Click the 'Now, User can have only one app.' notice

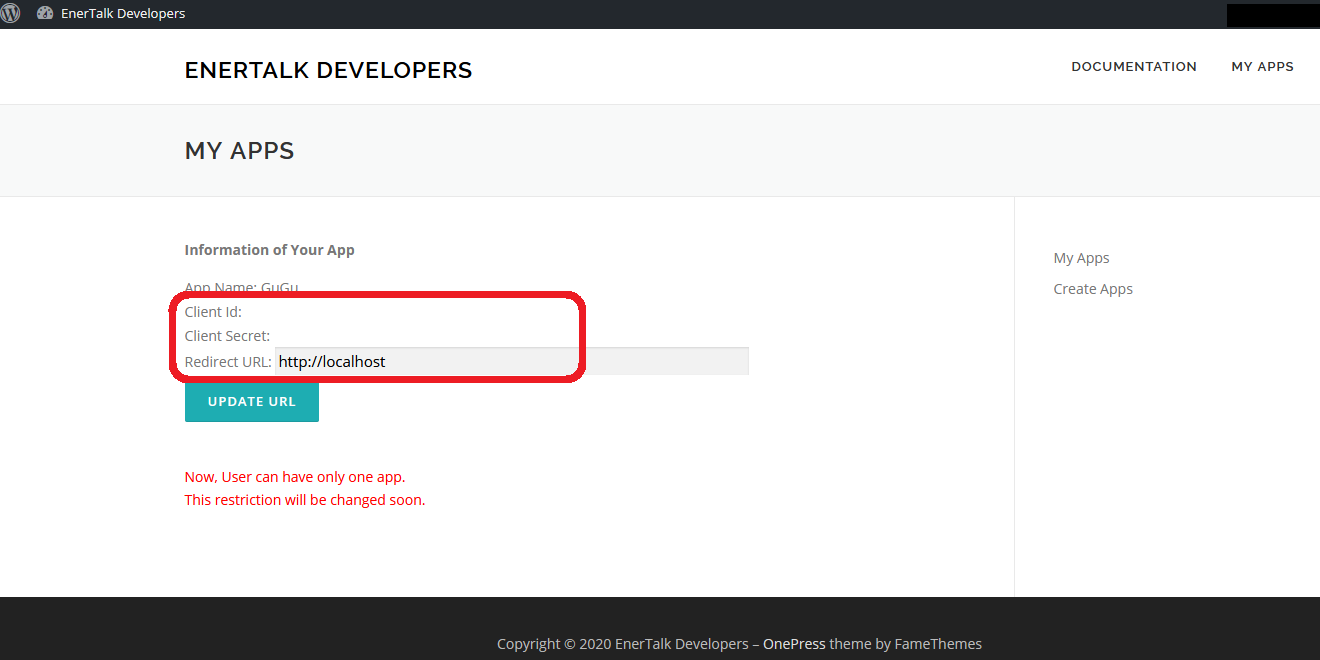[x=295, y=477]
